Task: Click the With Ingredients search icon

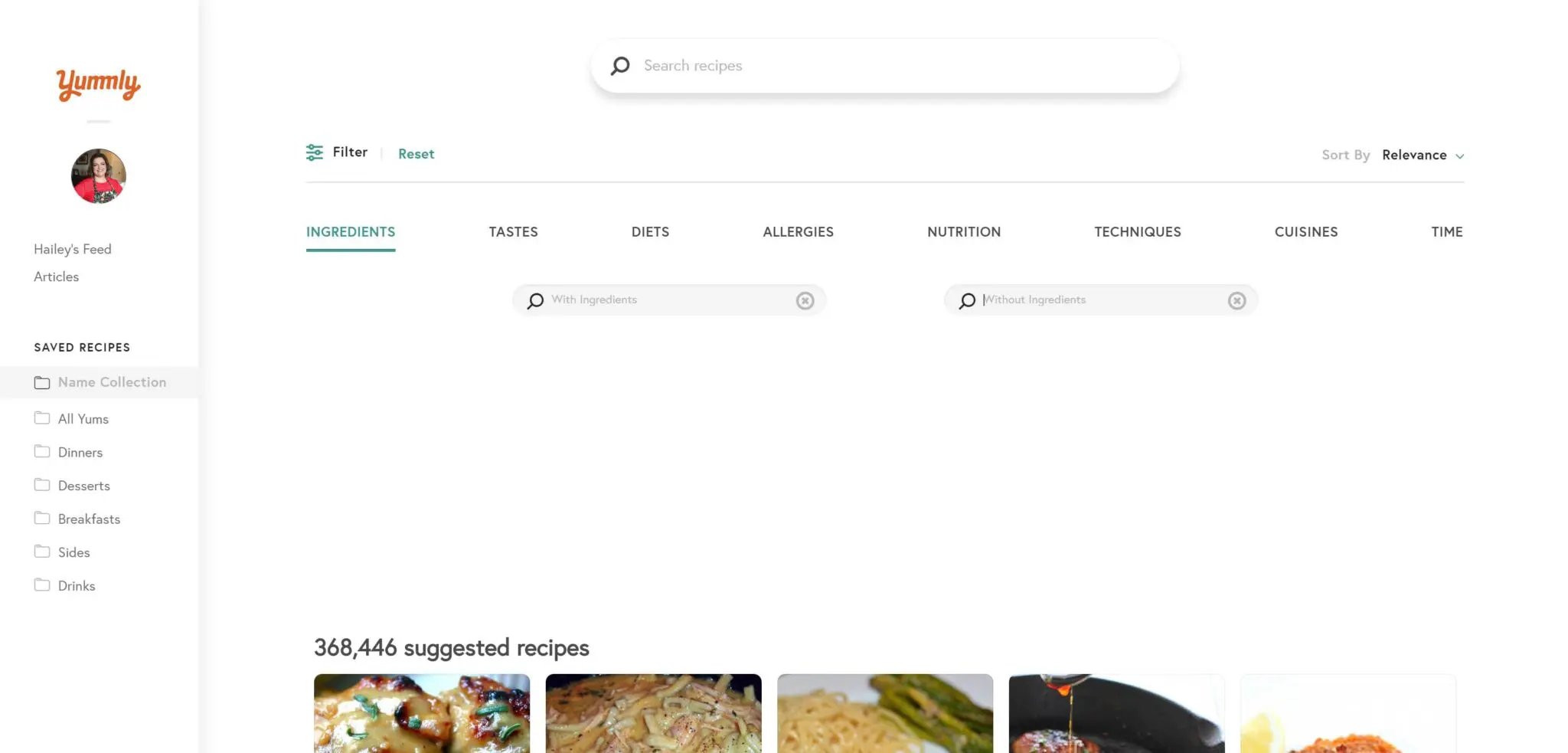Action: coord(535,300)
